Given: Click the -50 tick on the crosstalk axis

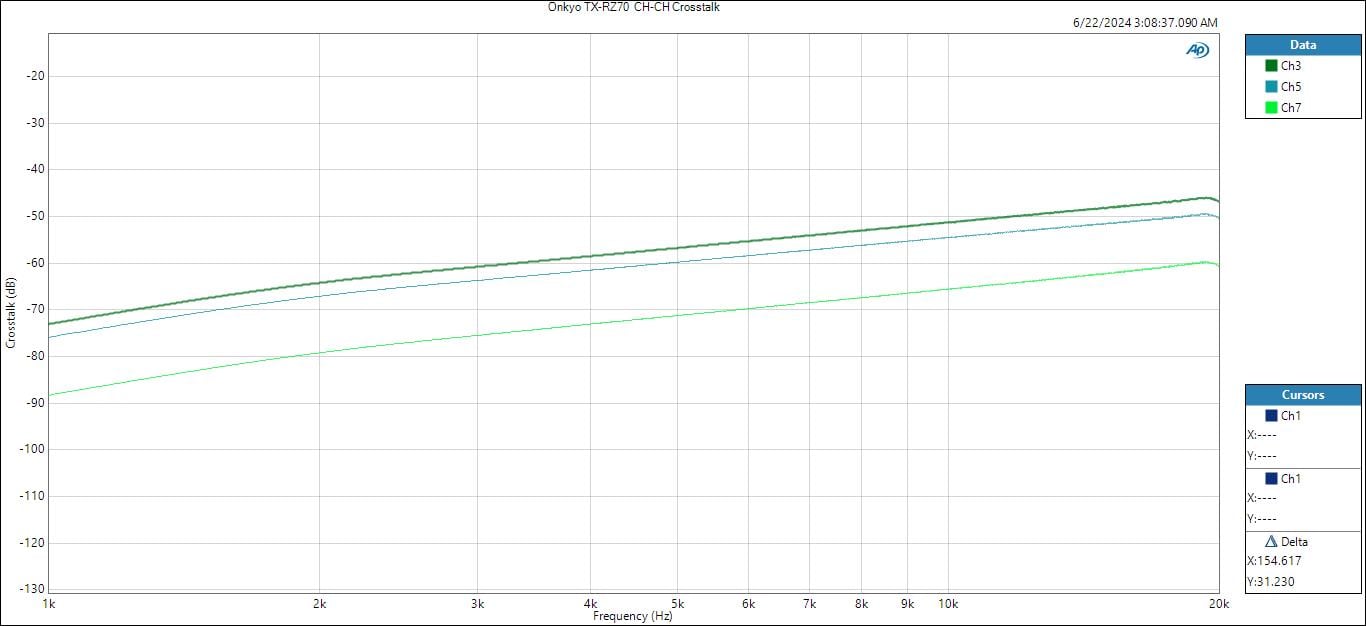Looking at the screenshot, I should coord(33,216).
